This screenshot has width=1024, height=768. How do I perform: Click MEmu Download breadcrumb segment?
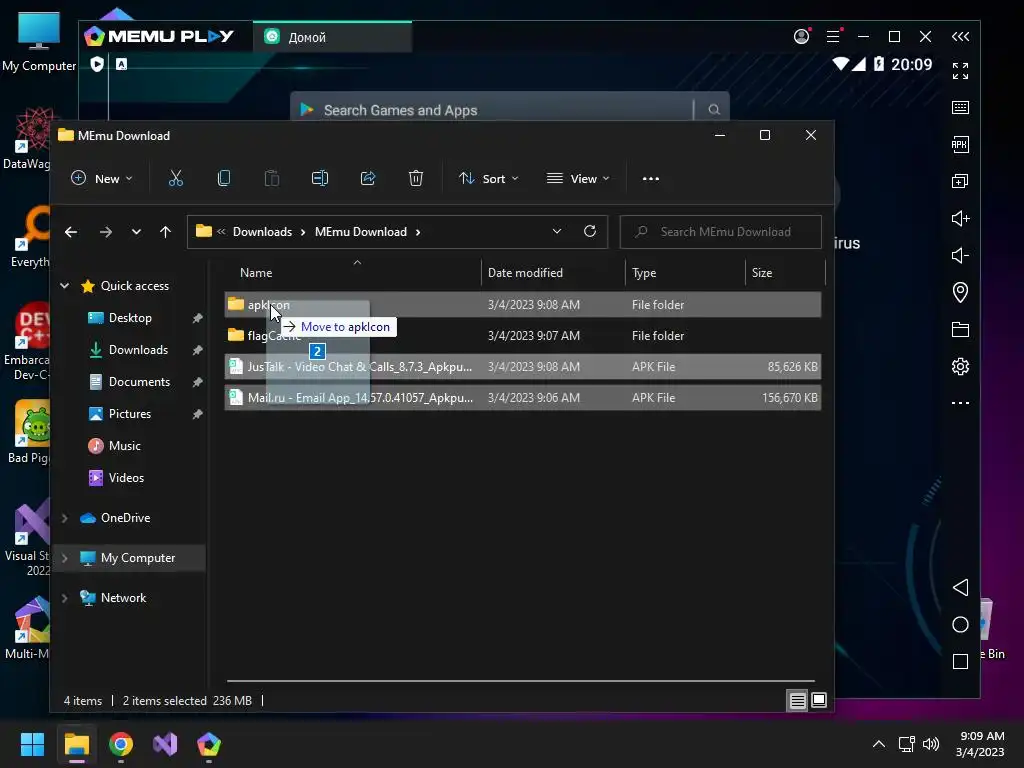[x=360, y=232]
